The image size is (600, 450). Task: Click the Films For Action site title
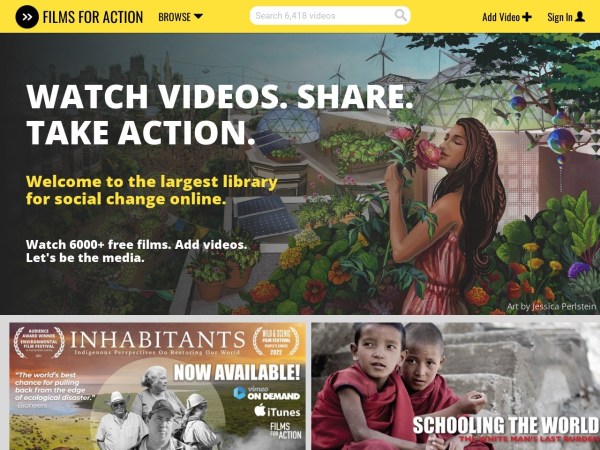coord(93,17)
